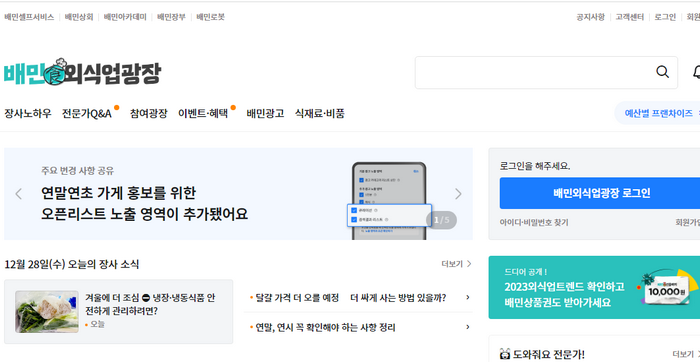Advance to next banner slide arrow
This screenshot has width=700, height=362.
458,194
